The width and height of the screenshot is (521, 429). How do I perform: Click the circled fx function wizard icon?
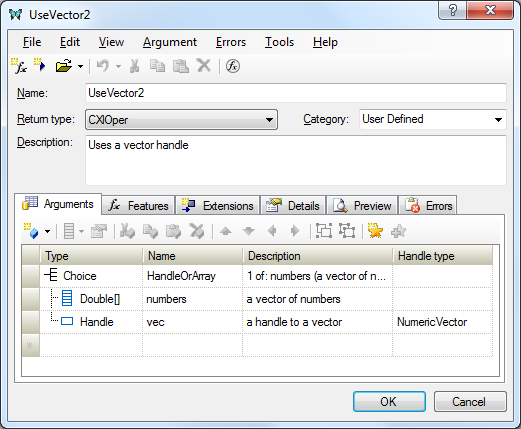coord(233,66)
